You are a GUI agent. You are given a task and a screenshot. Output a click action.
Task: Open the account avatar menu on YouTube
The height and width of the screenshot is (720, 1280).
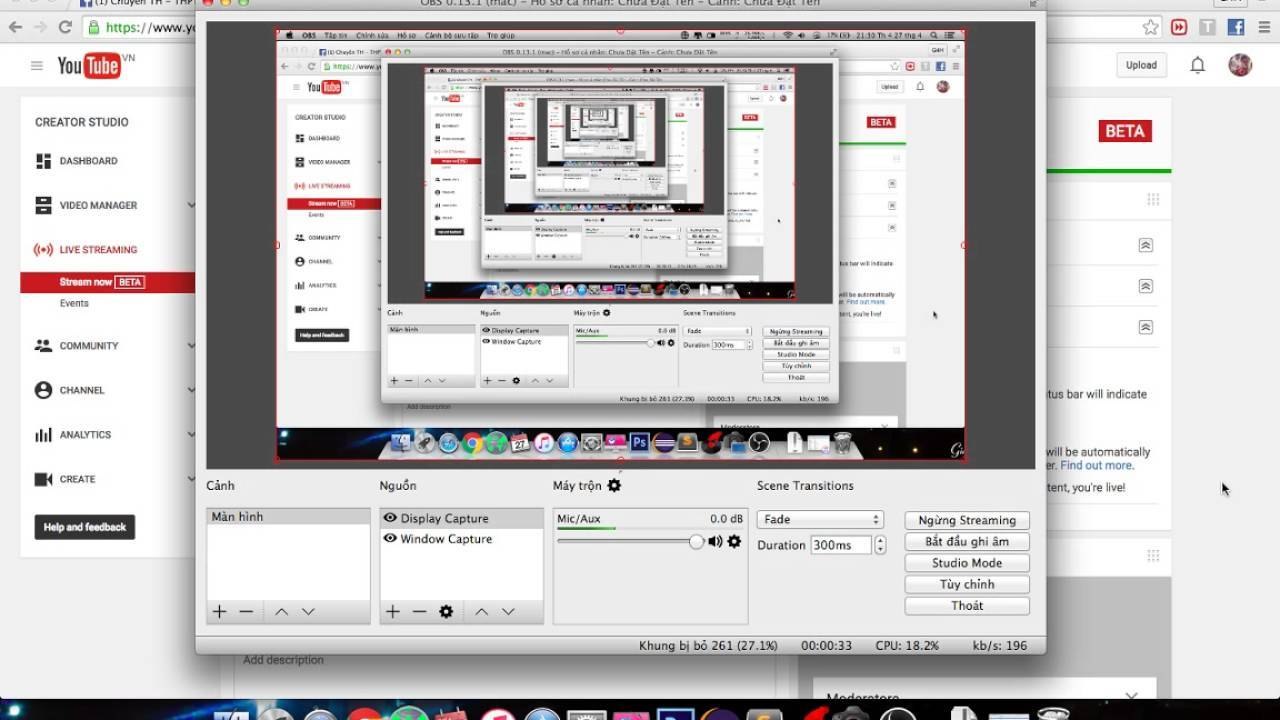pyautogui.click(x=1240, y=65)
